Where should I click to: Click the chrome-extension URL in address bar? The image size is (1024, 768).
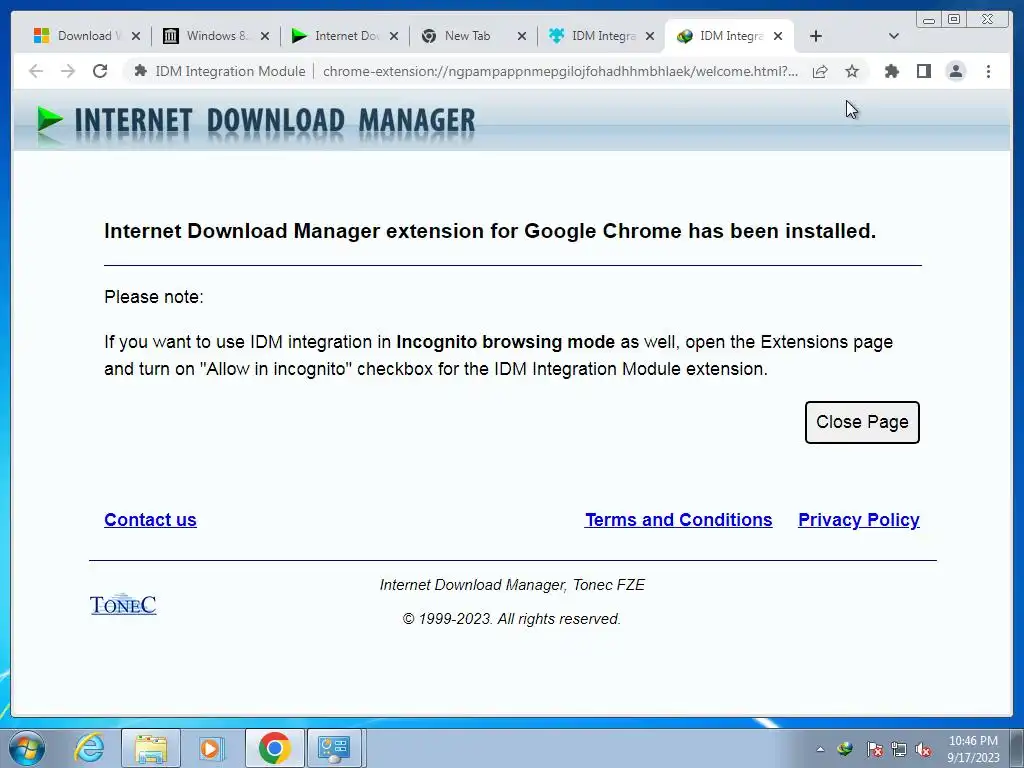pos(560,71)
